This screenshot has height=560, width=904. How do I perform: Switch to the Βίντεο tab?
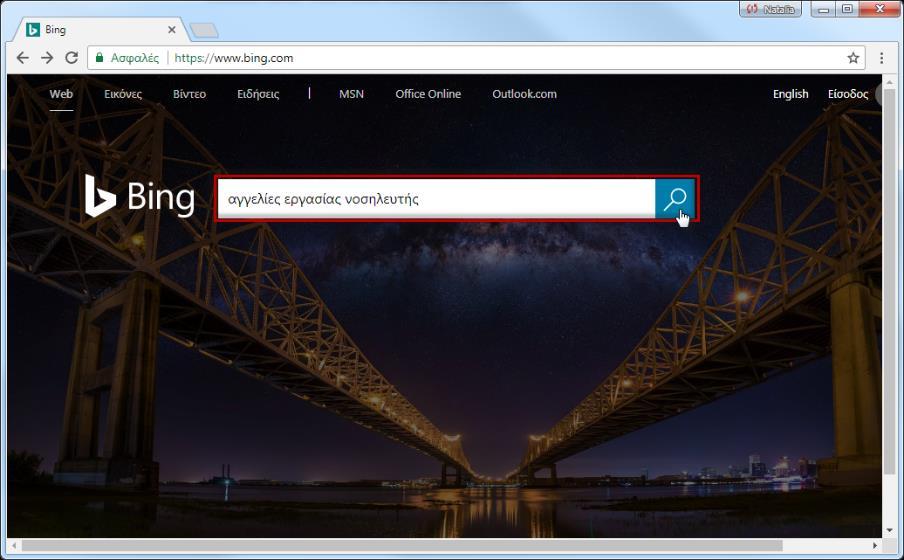(189, 94)
